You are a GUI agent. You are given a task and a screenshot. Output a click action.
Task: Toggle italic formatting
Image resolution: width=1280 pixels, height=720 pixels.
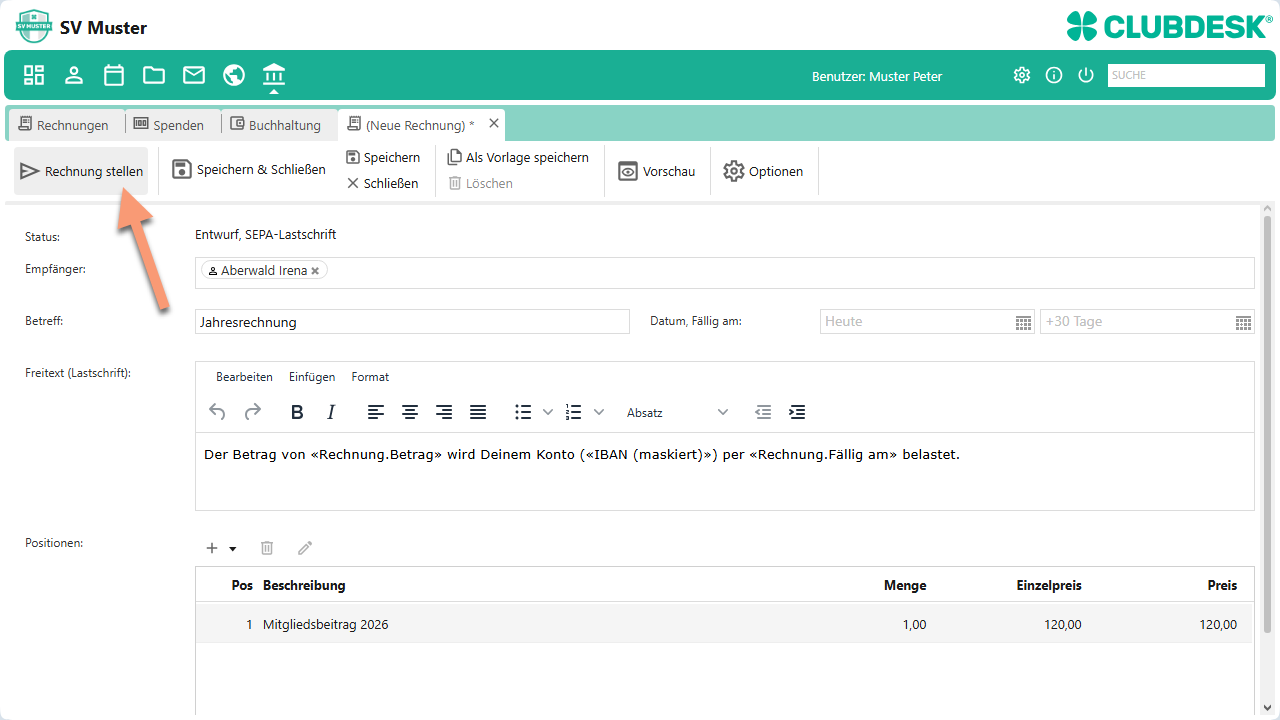pyautogui.click(x=331, y=412)
